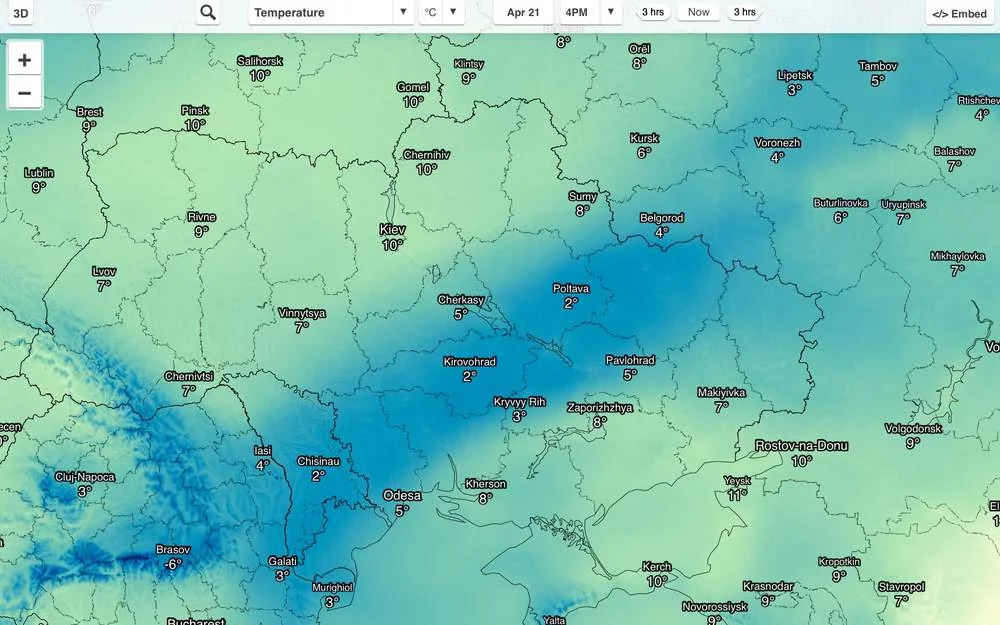Viewport: 1000px width, 625px height.
Task: Click the Chernivtsi label
Action: coord(189,376)
